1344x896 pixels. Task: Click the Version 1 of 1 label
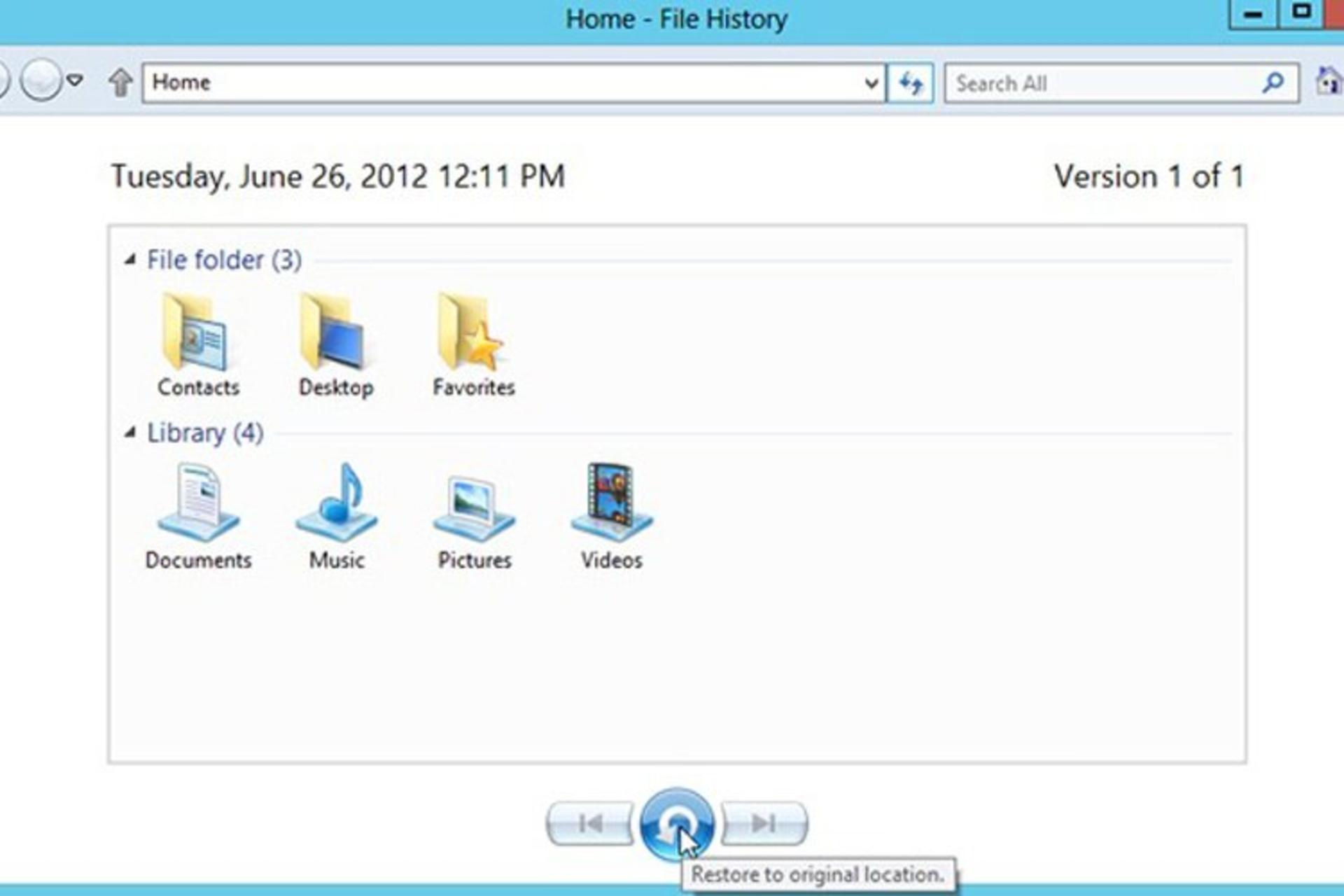coord(1149,176)
